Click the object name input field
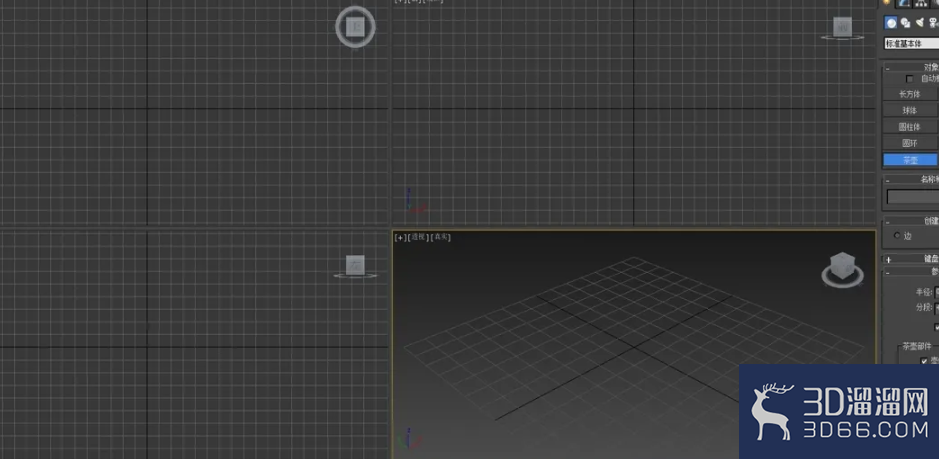939x459 pixels. pyautogui.click(x=913, y=197)
